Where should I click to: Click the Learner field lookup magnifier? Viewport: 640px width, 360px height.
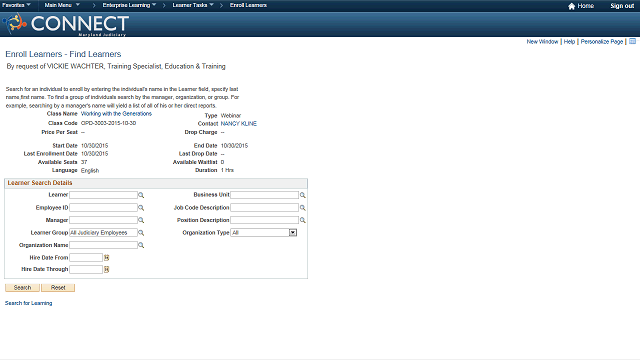141,195
